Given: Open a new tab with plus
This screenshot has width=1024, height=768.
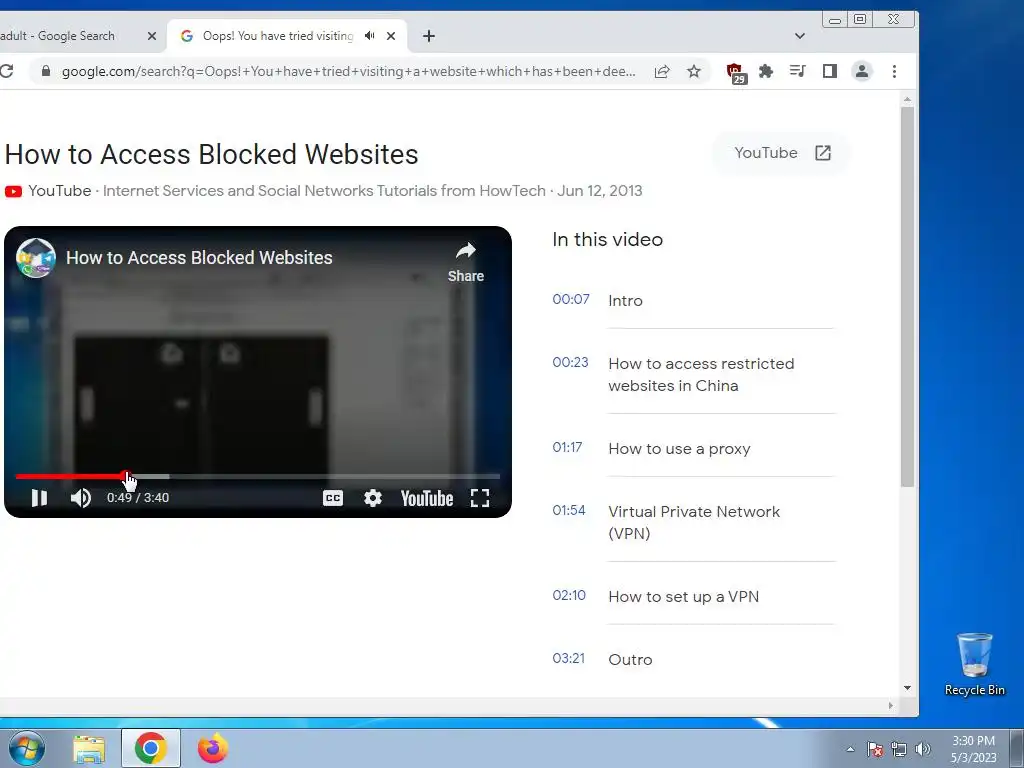Looking at the screenshot, I should coord(428,36).
